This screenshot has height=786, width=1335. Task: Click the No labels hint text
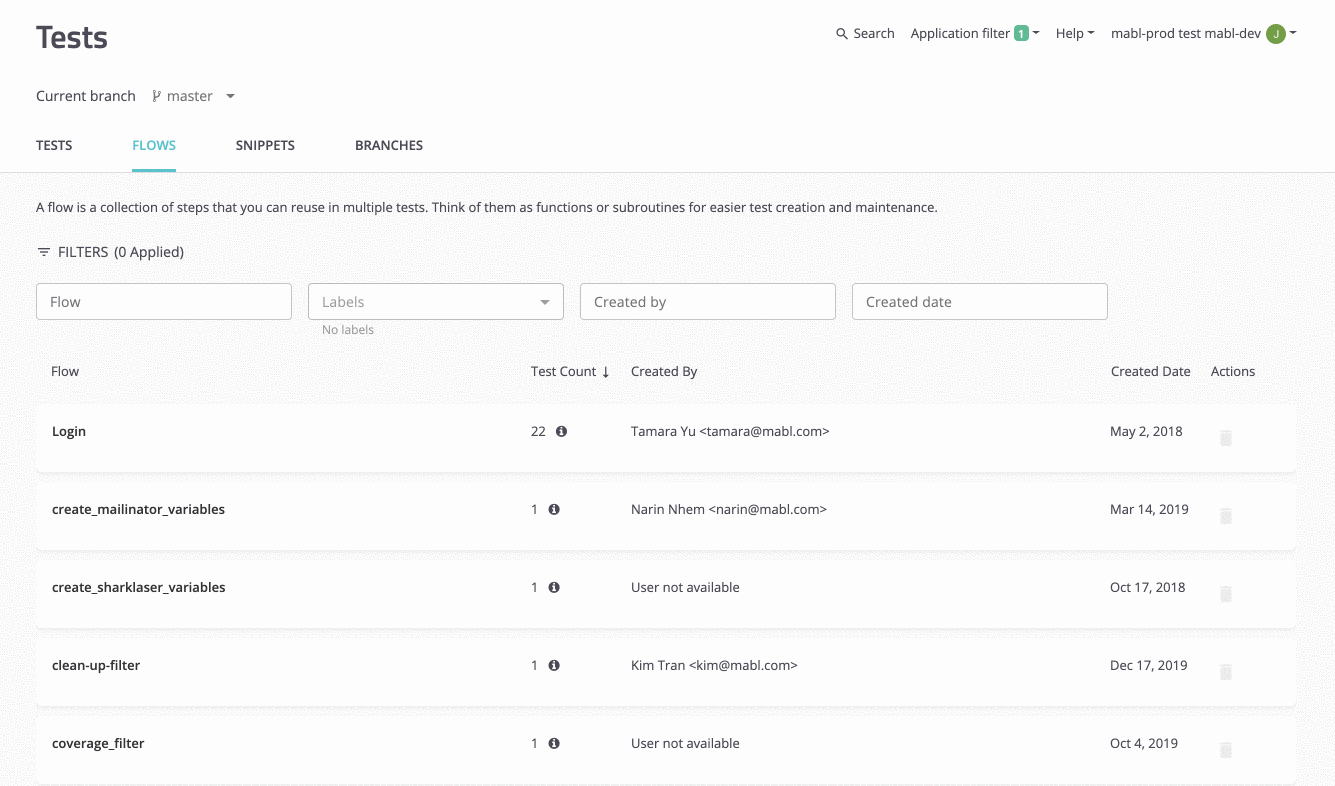(348, 330)
